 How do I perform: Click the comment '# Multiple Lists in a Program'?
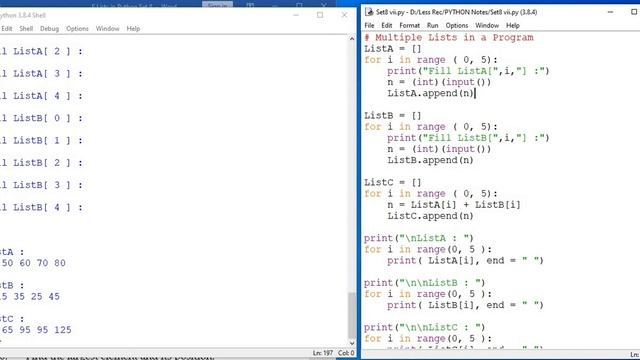(x=449, y=38)
